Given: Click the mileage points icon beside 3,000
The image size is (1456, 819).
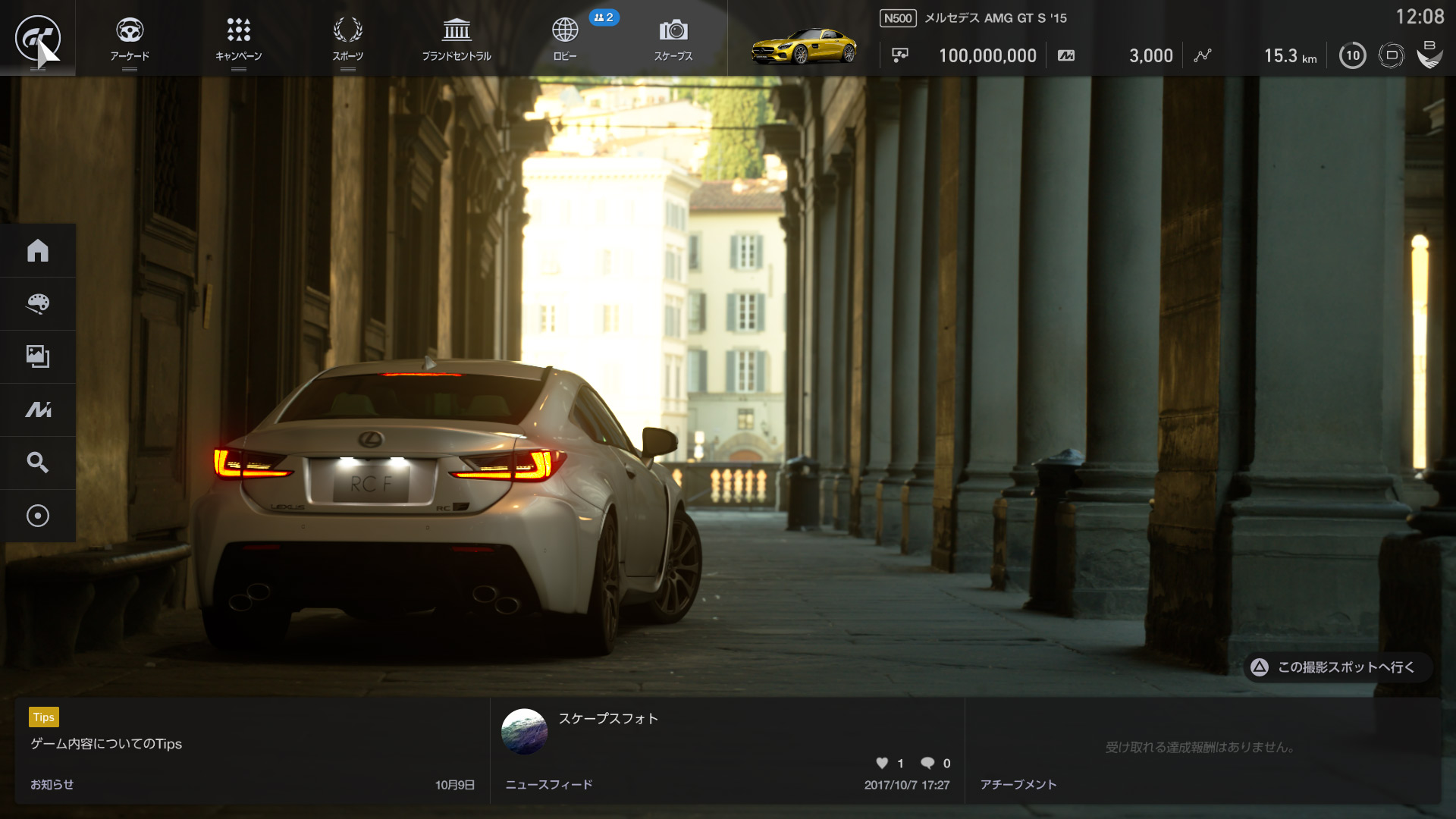Looking at the screenshot, I should point(1066,55).
